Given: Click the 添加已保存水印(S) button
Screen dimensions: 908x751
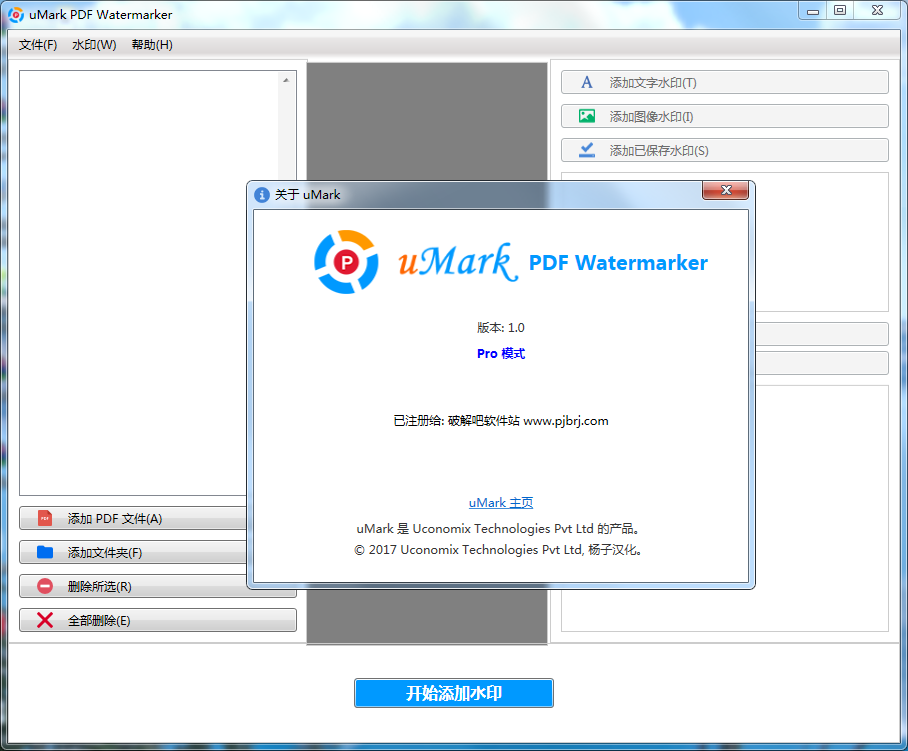Looking at the screenshot, I should pyautogui.click(x=724, y=151).
